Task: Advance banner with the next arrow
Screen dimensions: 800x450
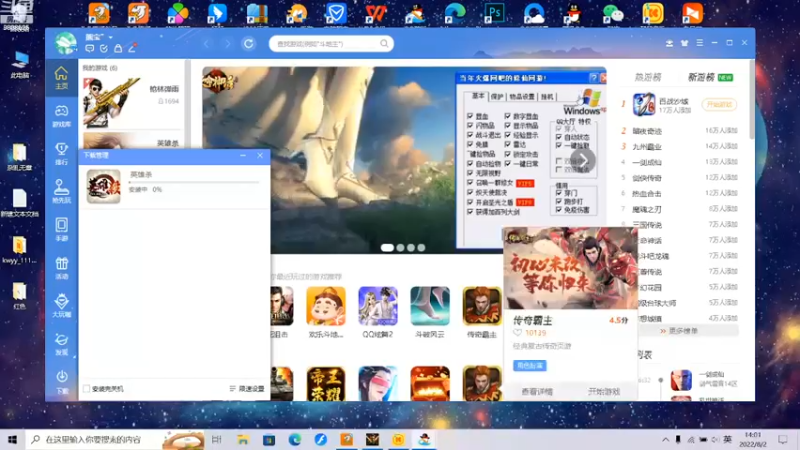Action: coord(583,160)
